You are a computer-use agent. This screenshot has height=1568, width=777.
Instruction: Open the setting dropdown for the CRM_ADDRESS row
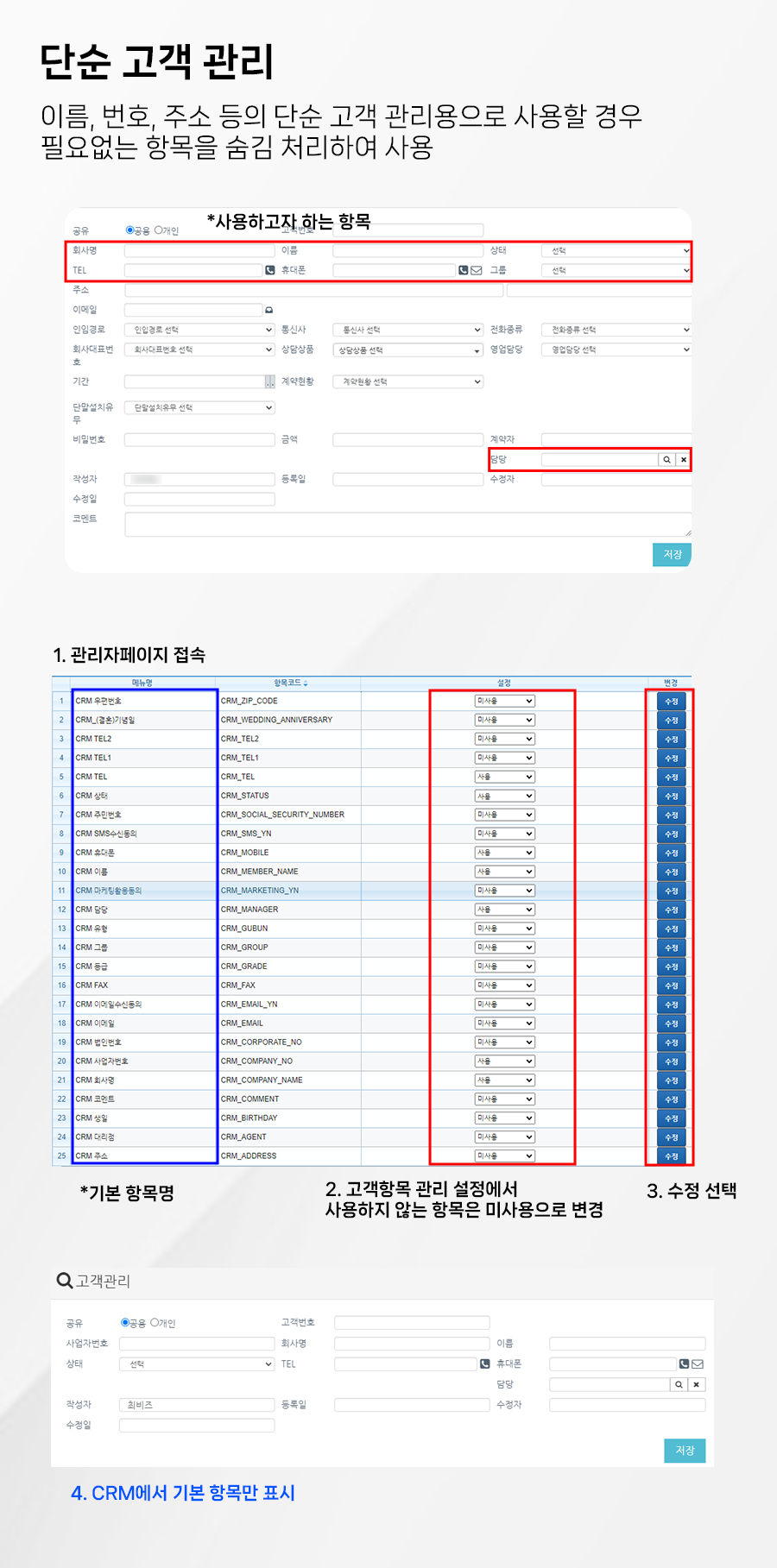pyautogui.click(x=505, y=1156)
